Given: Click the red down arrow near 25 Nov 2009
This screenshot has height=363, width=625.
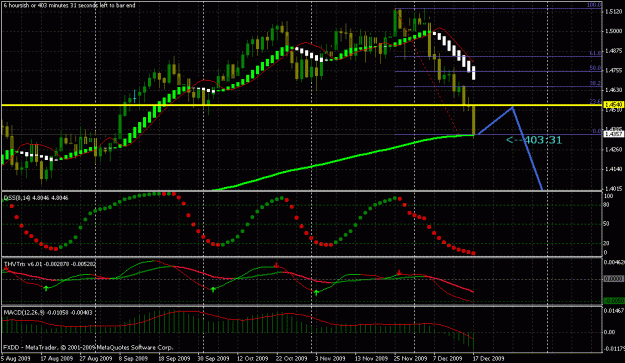Looking at the screenshot, I should (x=399, y=273).
